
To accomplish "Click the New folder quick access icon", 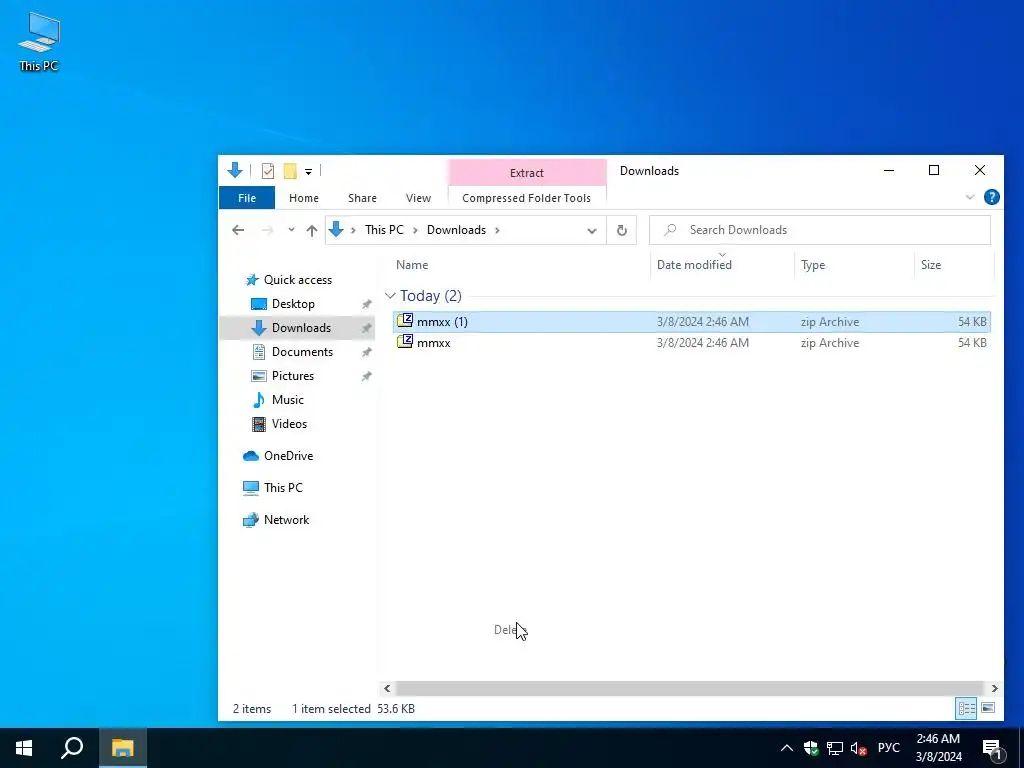I will (290, 171).
